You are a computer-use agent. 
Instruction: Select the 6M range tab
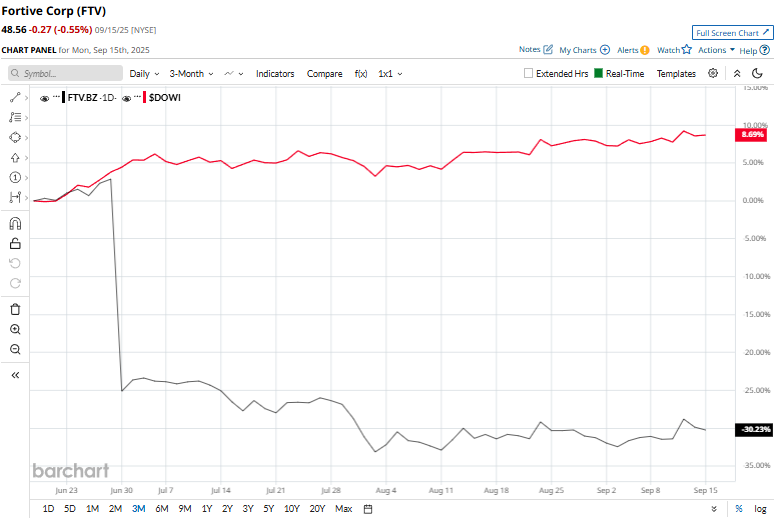tap(162, 509)
